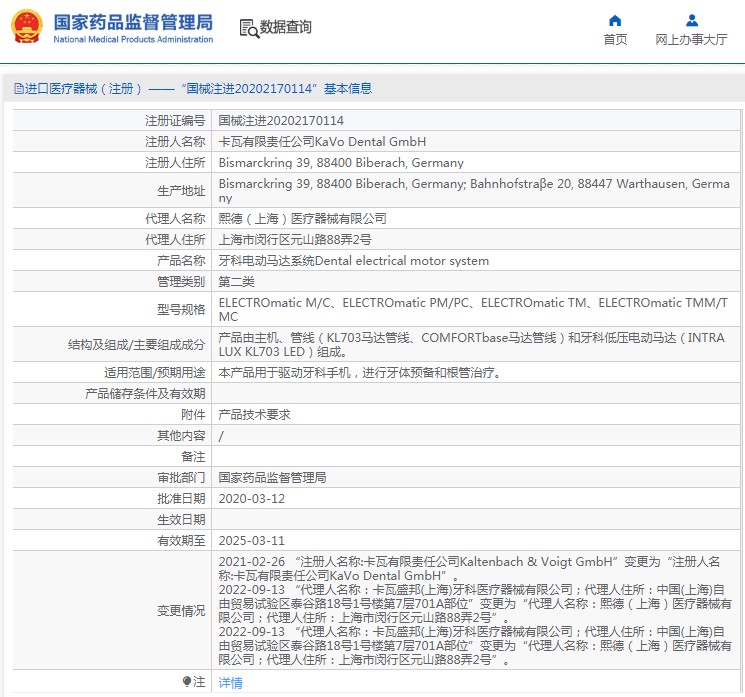
Task: Click the 注册人名称 KaVo Dental GmbH value
Action: 322,142
